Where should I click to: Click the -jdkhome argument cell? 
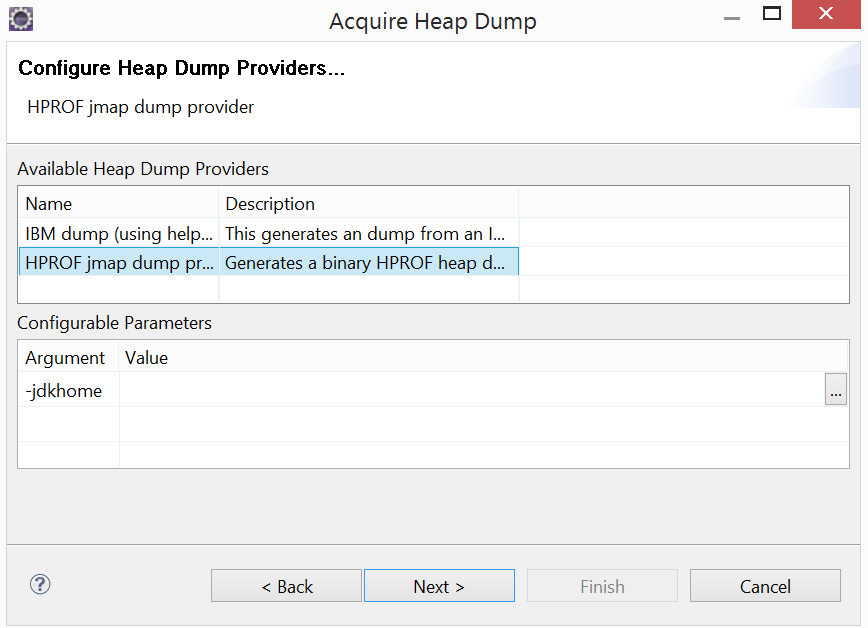coord(69,390)
